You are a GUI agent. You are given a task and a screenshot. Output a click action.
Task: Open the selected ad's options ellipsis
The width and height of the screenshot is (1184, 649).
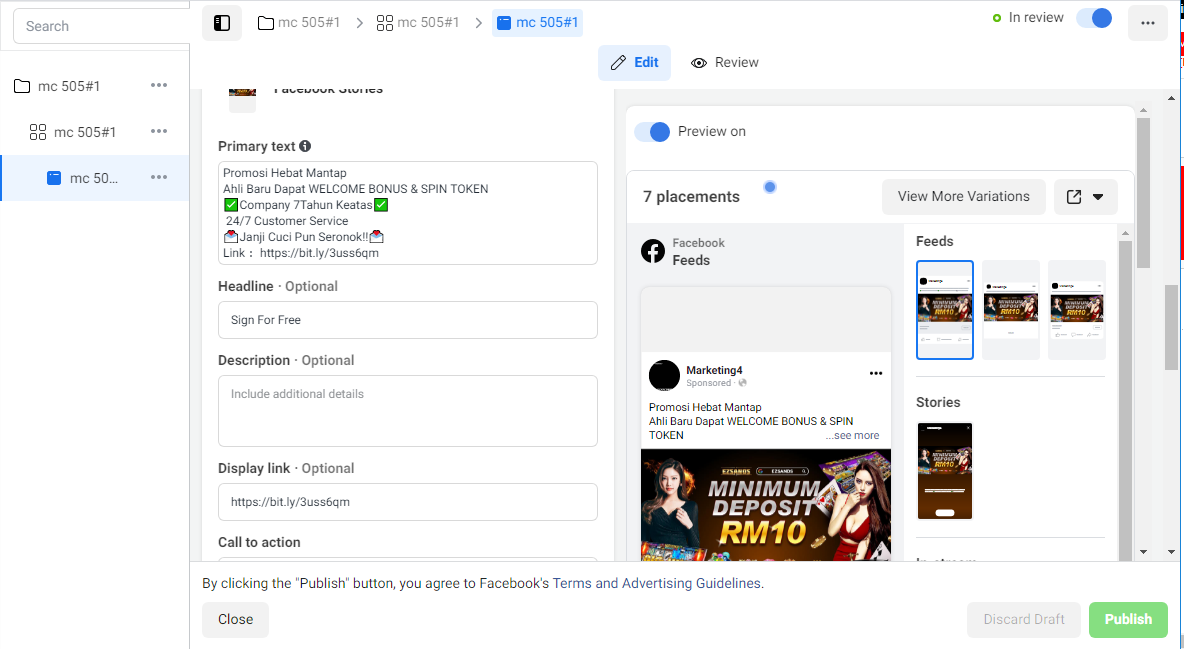point(159,178)
